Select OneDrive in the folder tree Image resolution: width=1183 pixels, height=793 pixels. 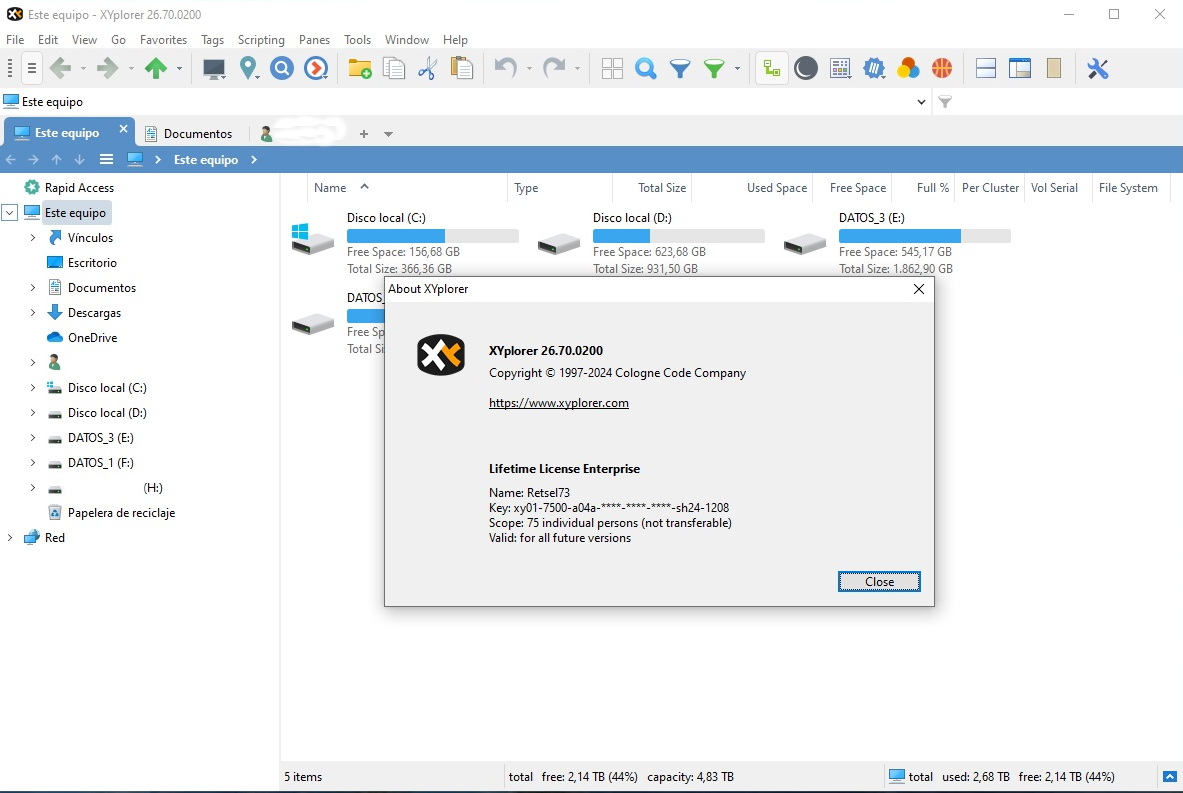pos(92,337)
